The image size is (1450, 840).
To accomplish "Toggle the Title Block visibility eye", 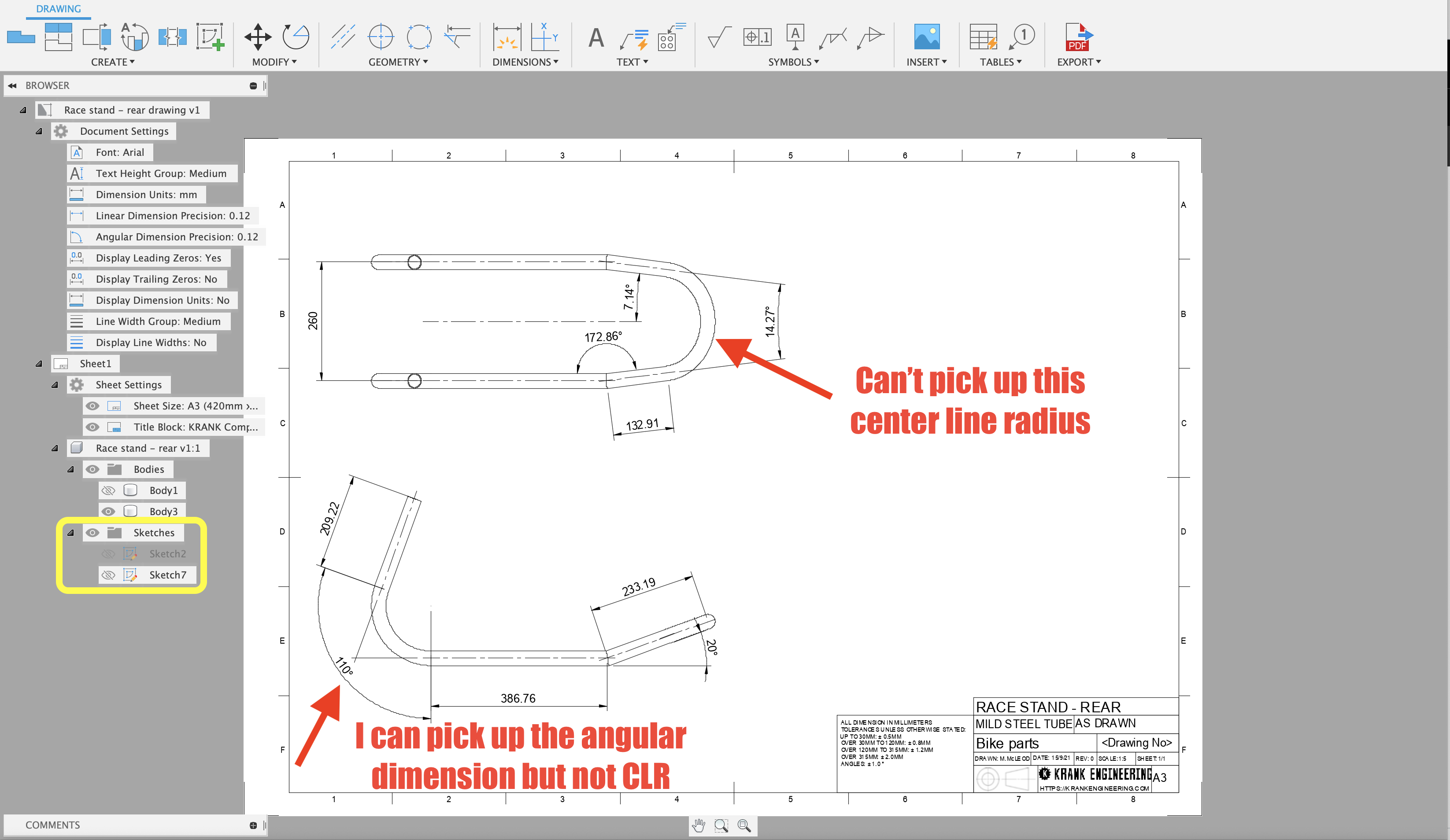I will pyautogui.click(x=92, y=427).
